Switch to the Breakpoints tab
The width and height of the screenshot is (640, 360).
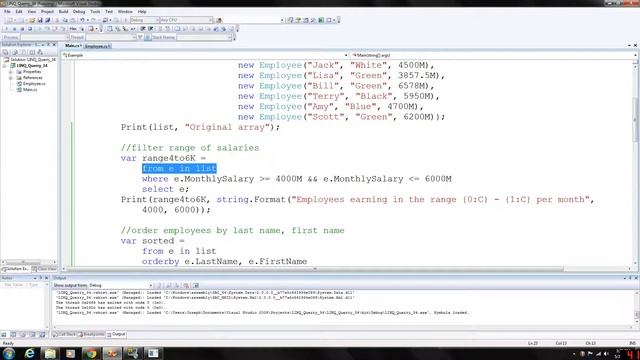(91, 334)
